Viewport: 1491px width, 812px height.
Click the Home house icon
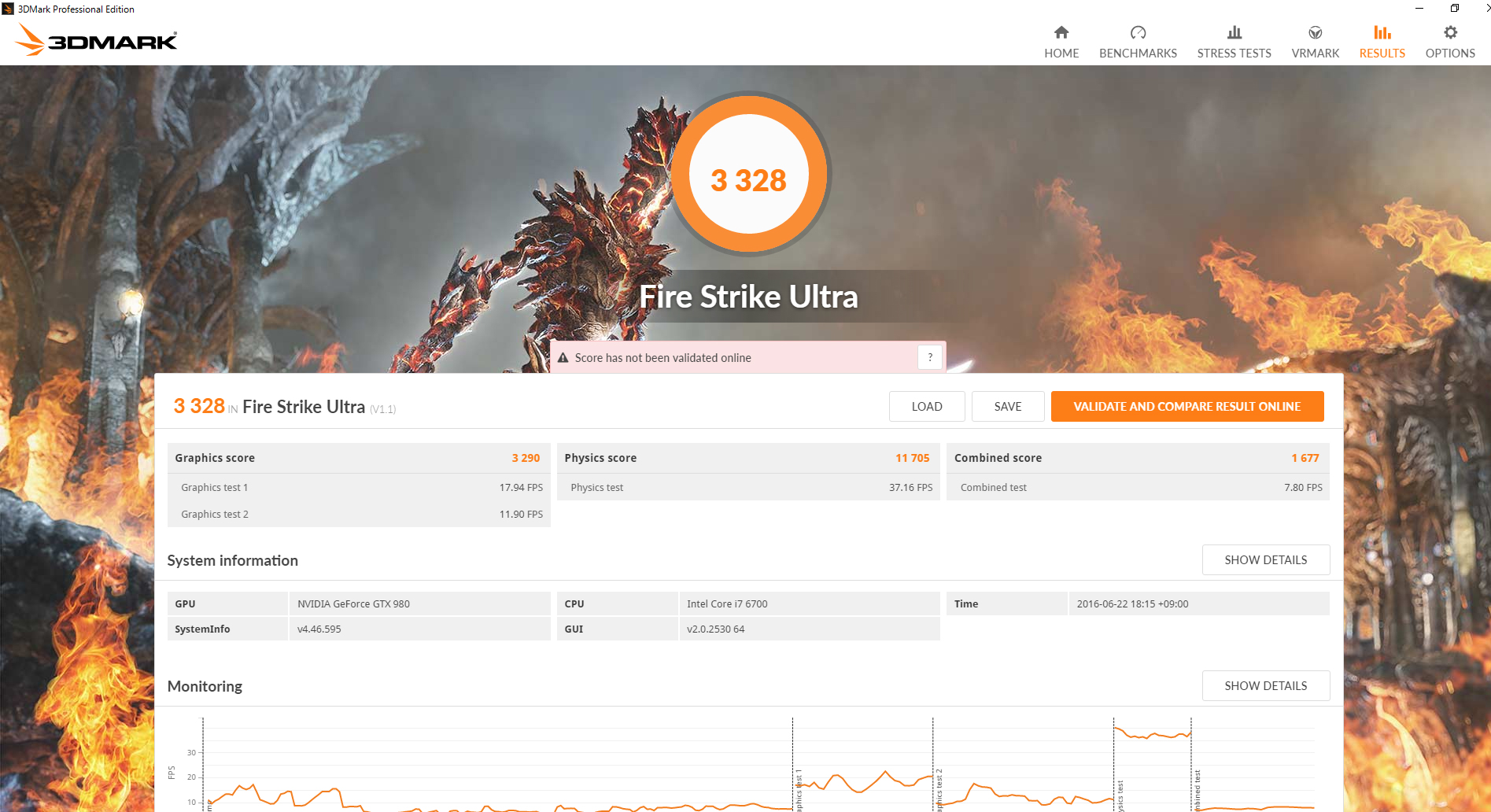(1061, 32)
